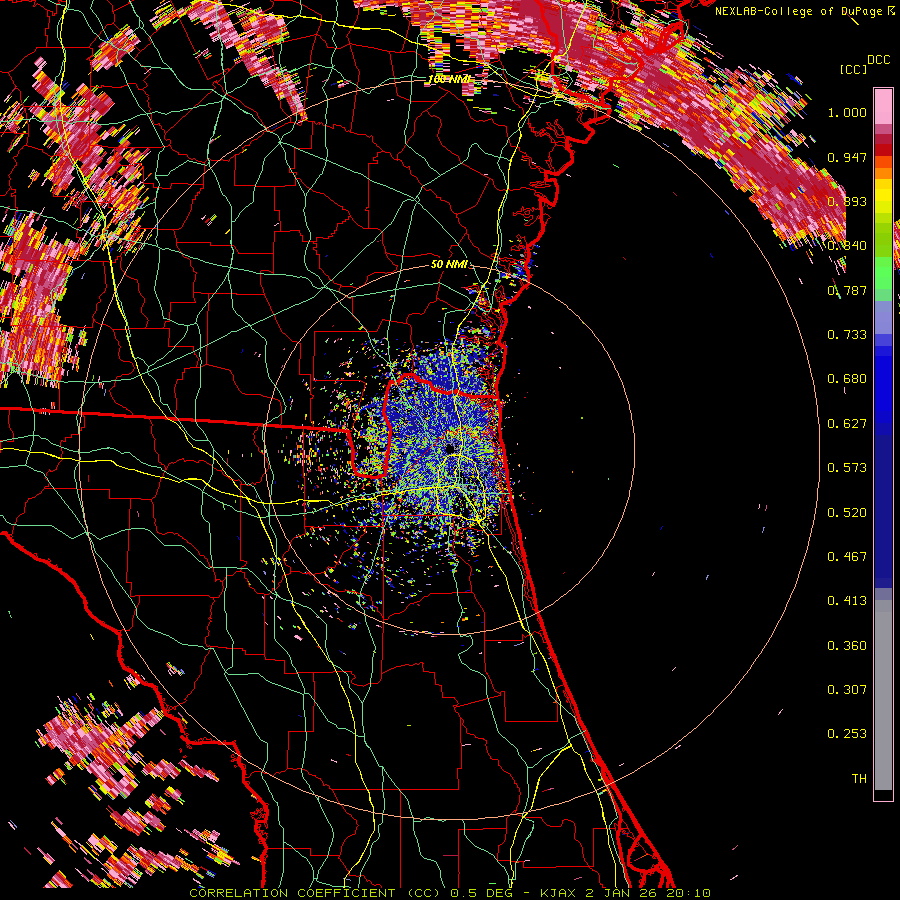Click the 100 NMI range ring label
Screen dimensions: 900x900
[449, 79]
